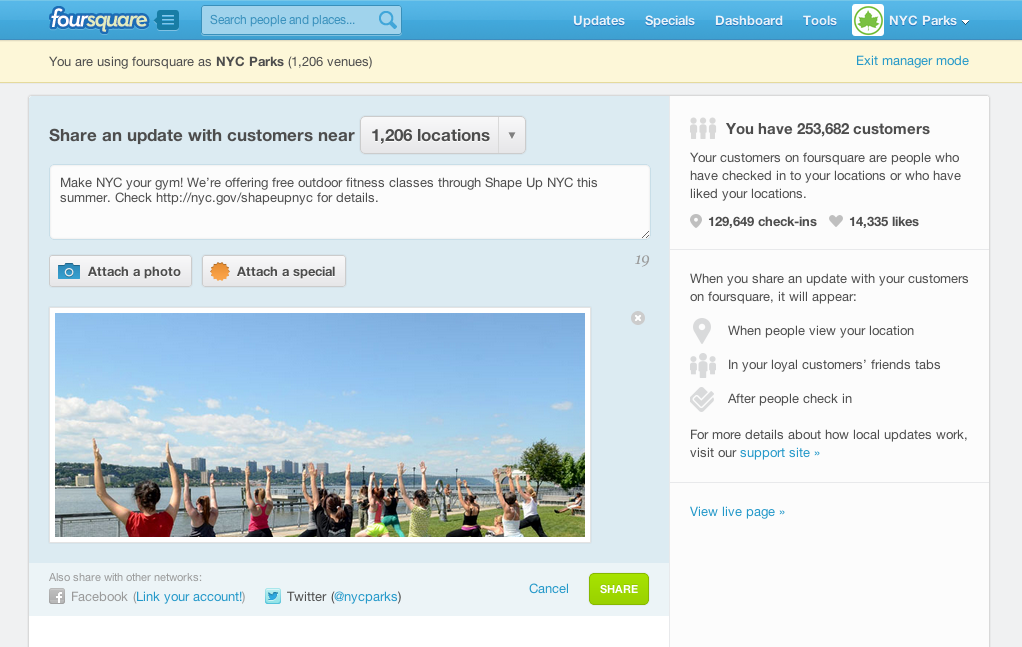Open the Updates menu
Screen dimensions: 1022x647
pos(598,20)
